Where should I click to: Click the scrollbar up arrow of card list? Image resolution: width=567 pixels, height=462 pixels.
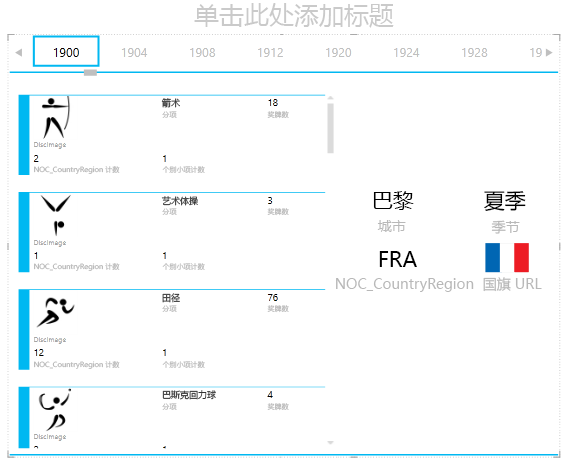pyautogui.click(x=330, y=98)
